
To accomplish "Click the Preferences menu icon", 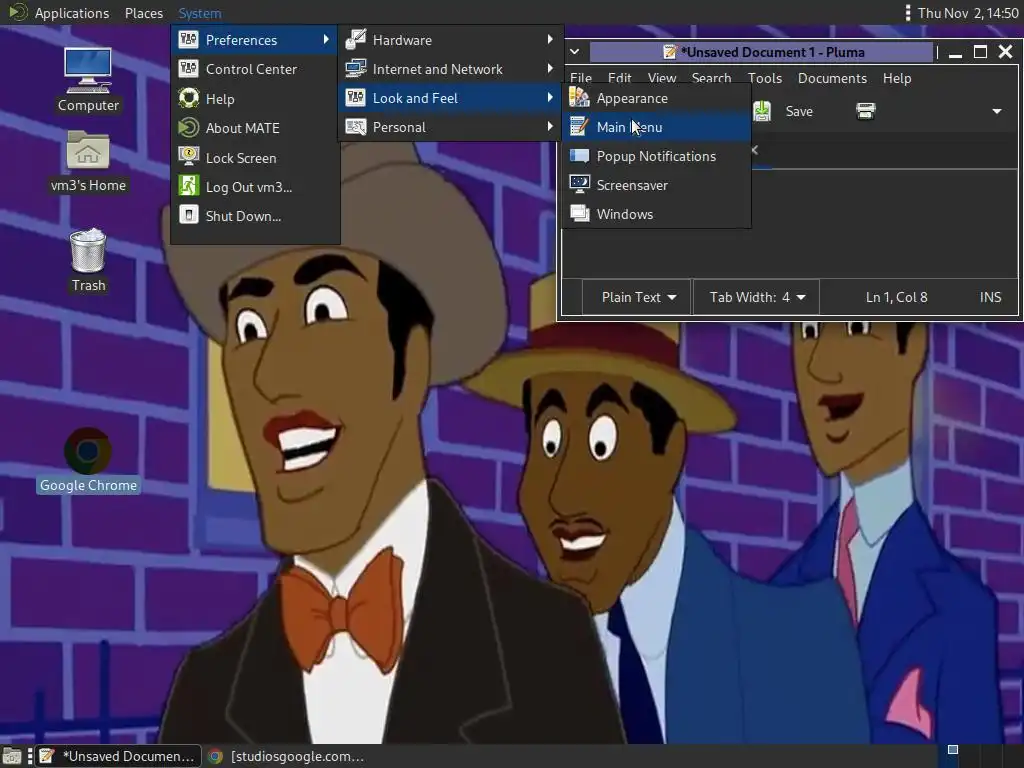I will [x=189, y=40].
